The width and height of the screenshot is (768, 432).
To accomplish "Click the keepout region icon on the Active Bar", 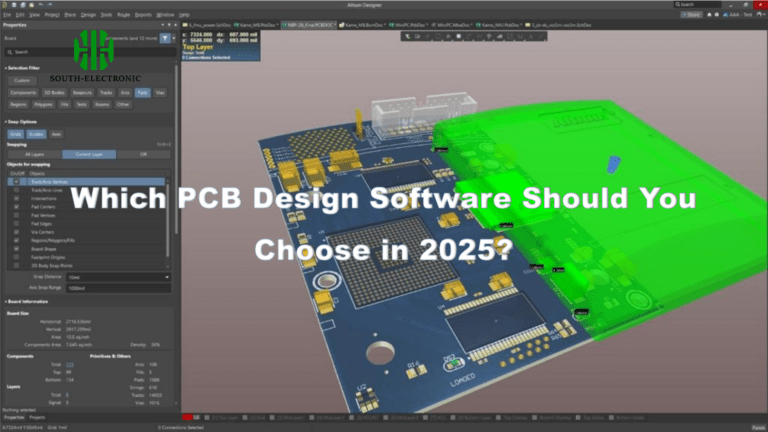I will [x=510, y=36].
